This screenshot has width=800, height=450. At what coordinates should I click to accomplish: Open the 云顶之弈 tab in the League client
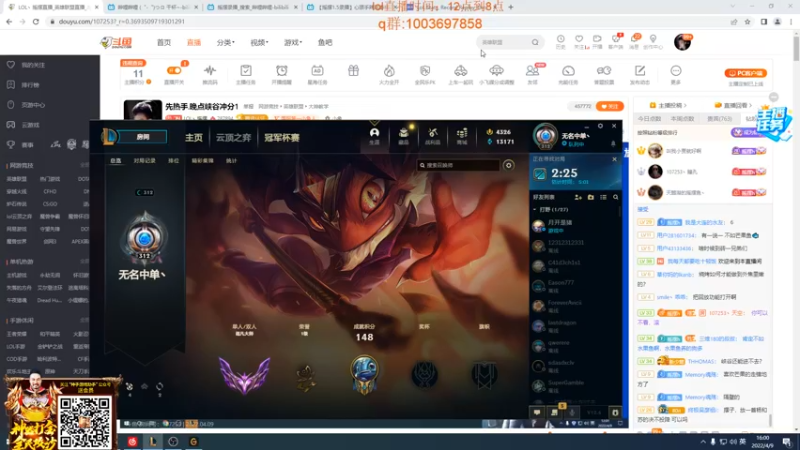233,138
